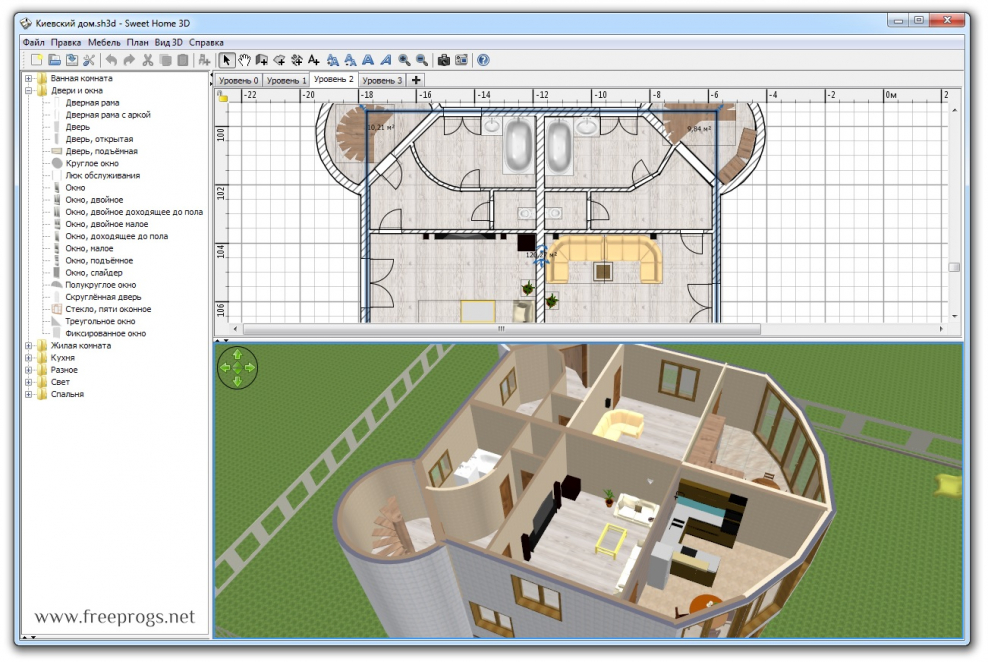Toggle bold text style with the blue A
This screenshot has width=988, height=662.
tap(368, 60)
